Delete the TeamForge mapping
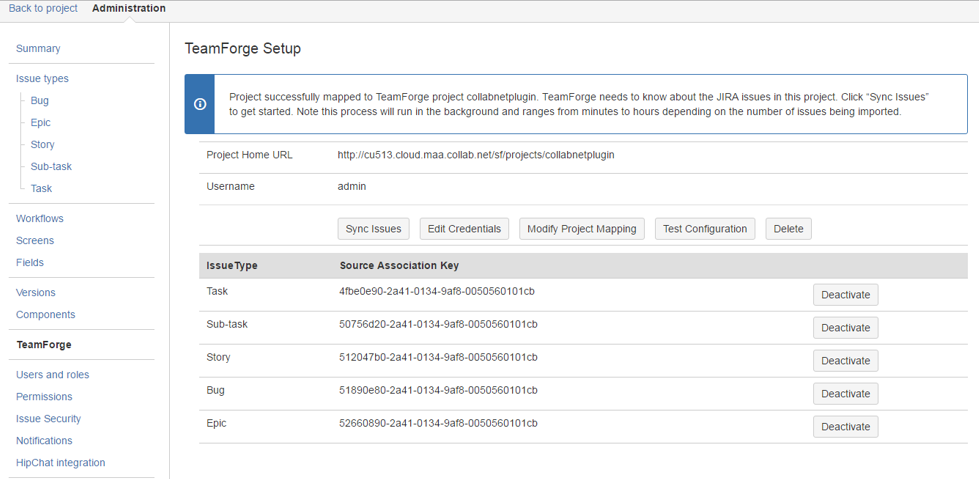The width and height of the screenshot is (979, 479). [789, 229]
